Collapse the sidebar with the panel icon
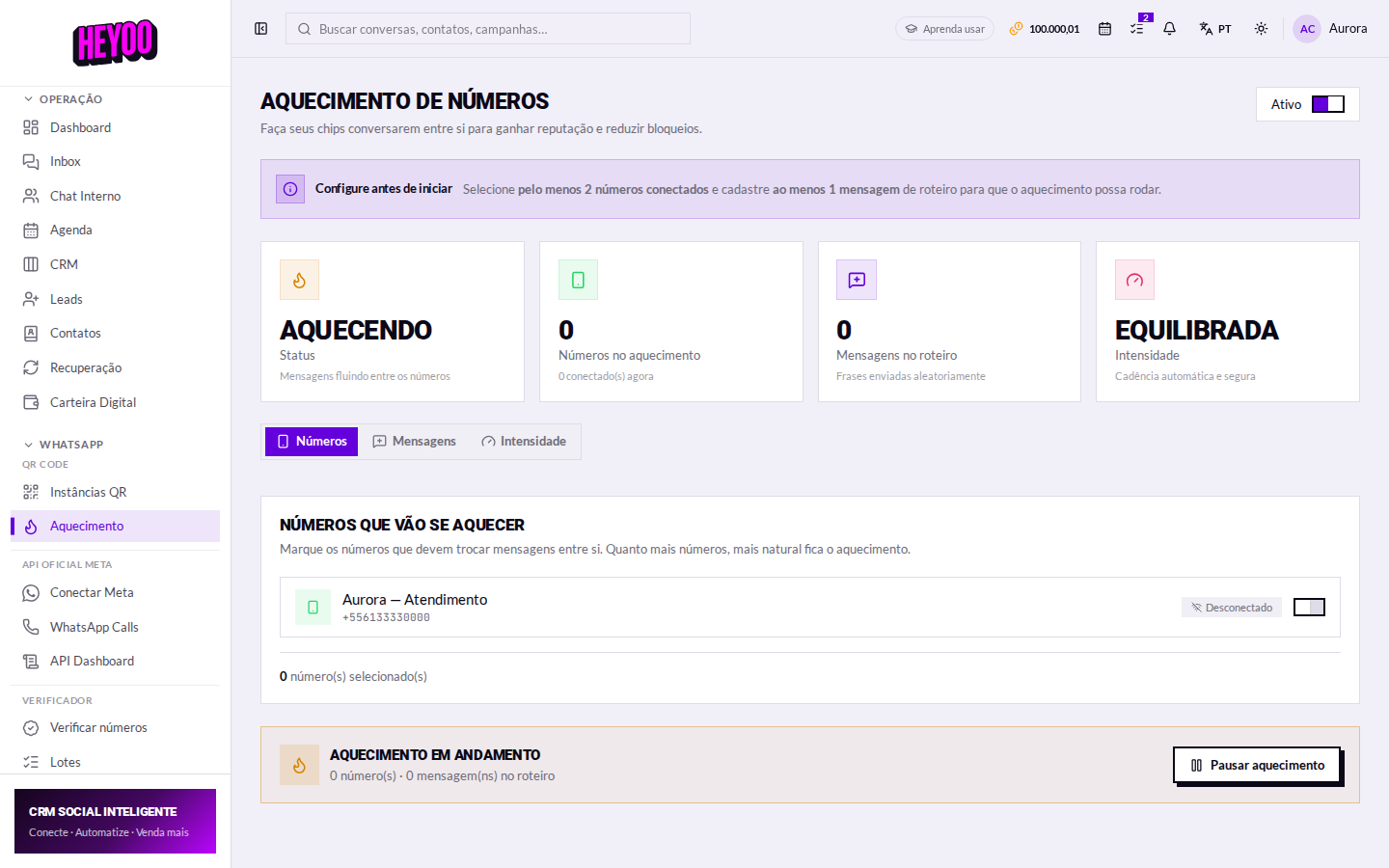The image size is (1389, 868). pos(260,29)
